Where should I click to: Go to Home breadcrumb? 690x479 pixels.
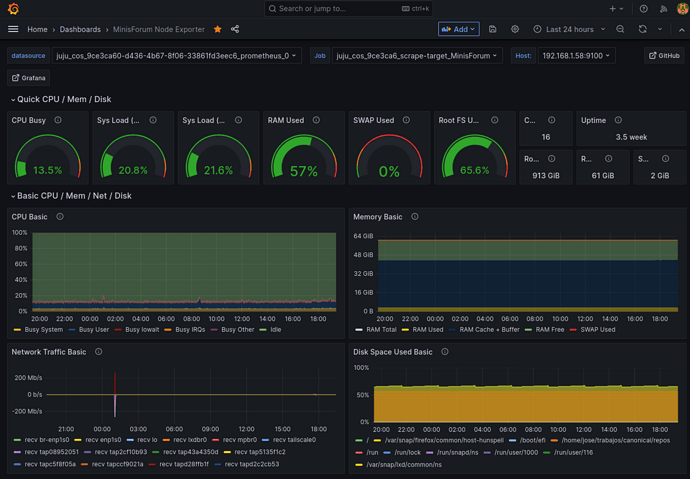37,29
